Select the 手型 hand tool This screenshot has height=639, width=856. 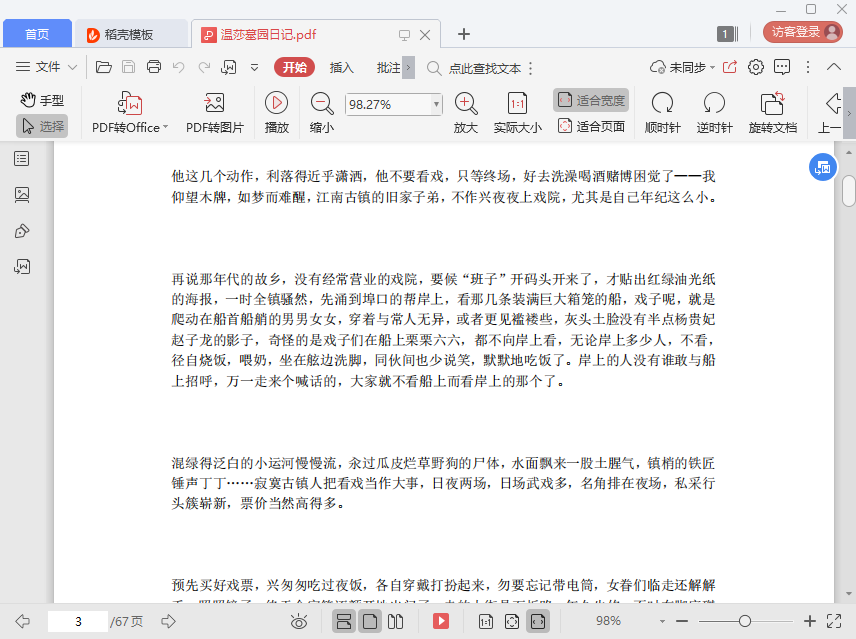pyautogui.click(x=42, y=100)
